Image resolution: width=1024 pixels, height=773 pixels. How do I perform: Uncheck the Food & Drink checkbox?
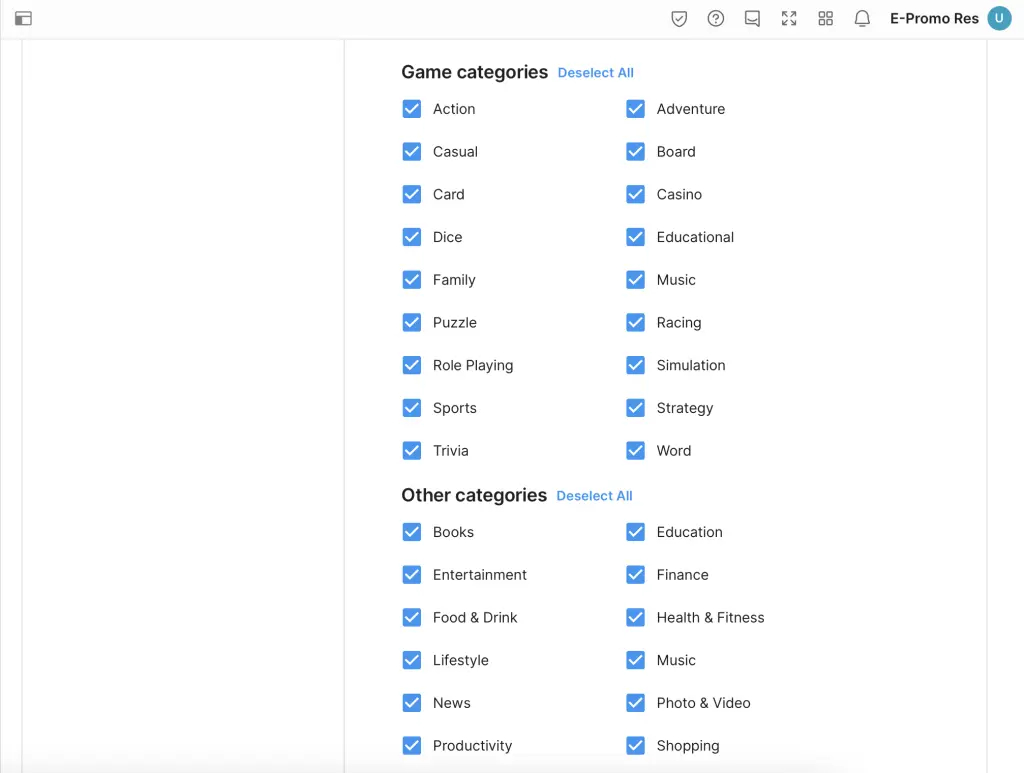[412, 618]
